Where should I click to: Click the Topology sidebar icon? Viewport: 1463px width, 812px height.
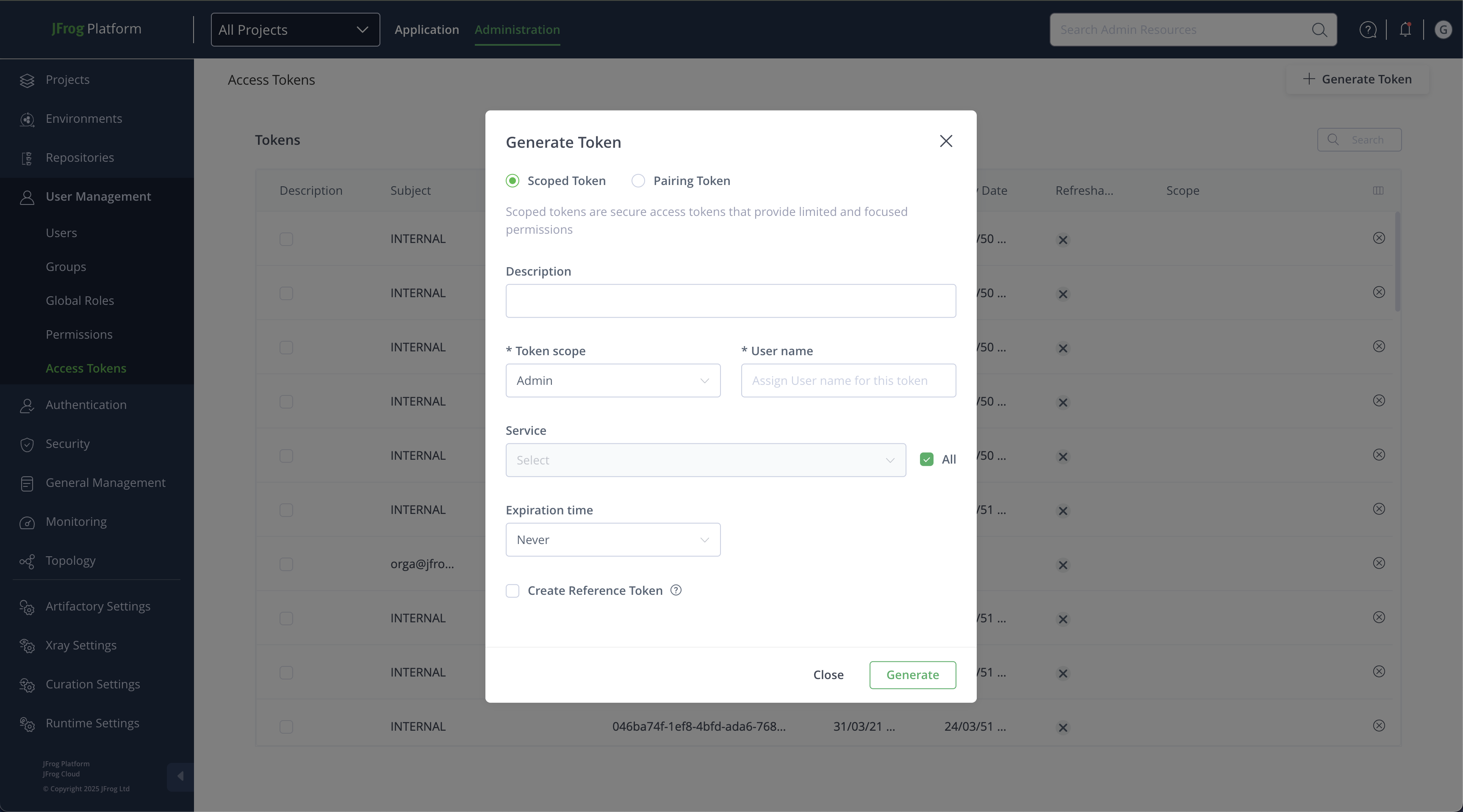tap(27, 561)
